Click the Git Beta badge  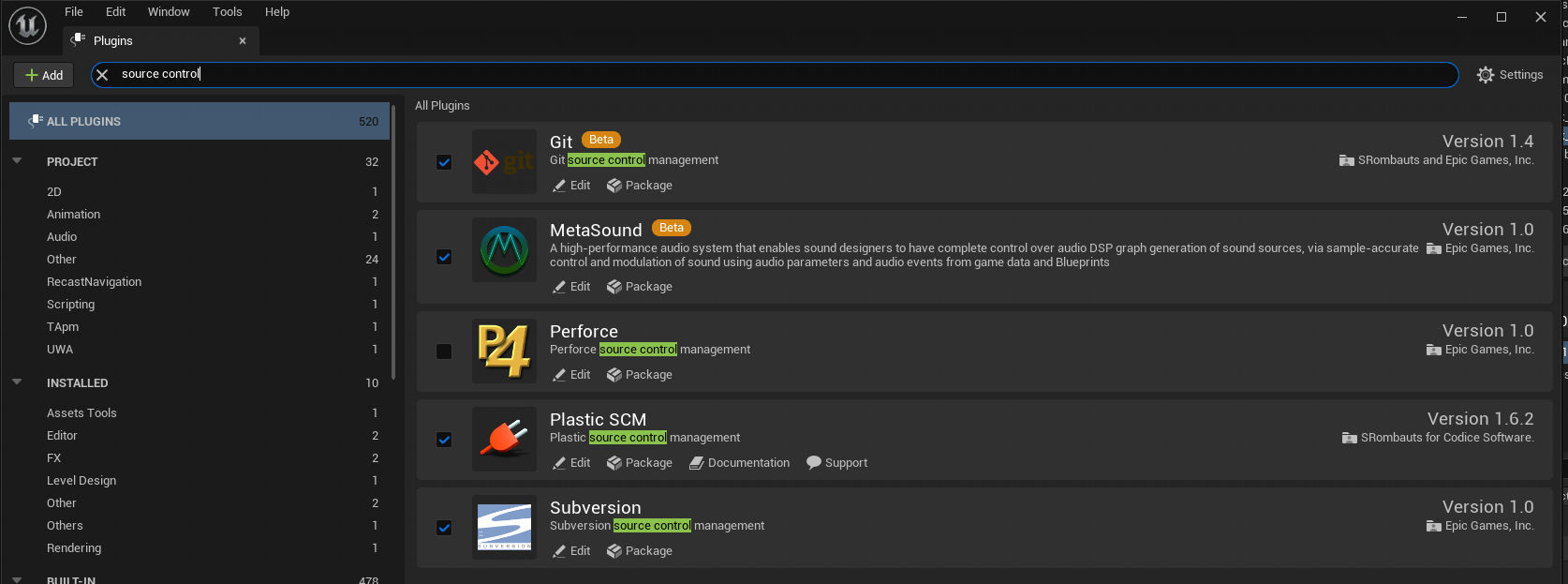[601, 140]
